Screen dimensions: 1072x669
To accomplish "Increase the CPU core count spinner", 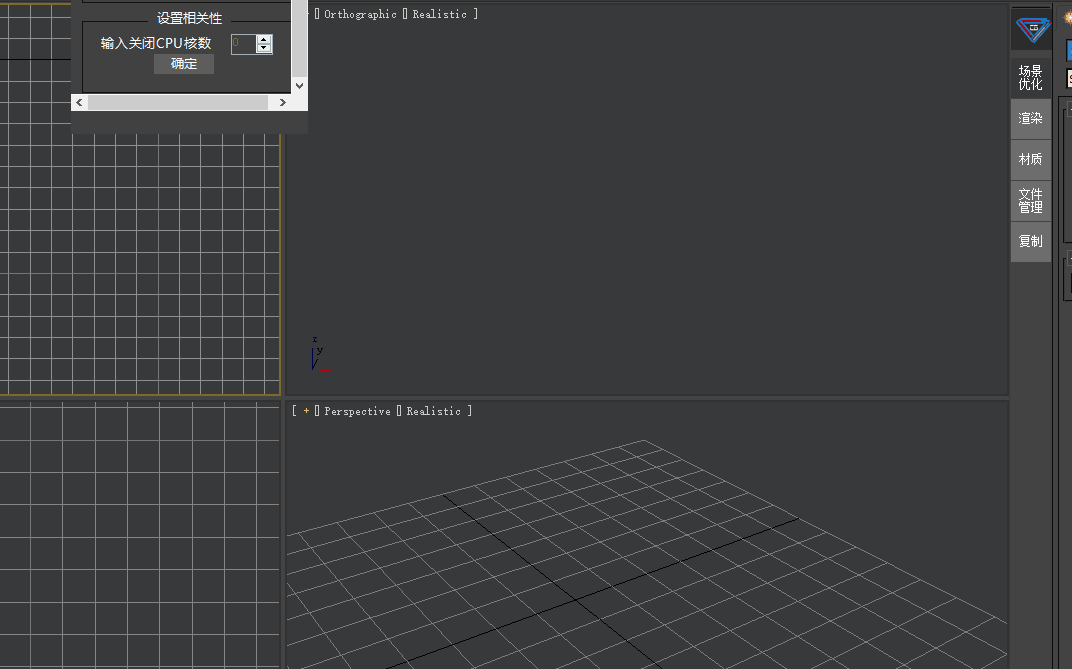I will (264, 39).
